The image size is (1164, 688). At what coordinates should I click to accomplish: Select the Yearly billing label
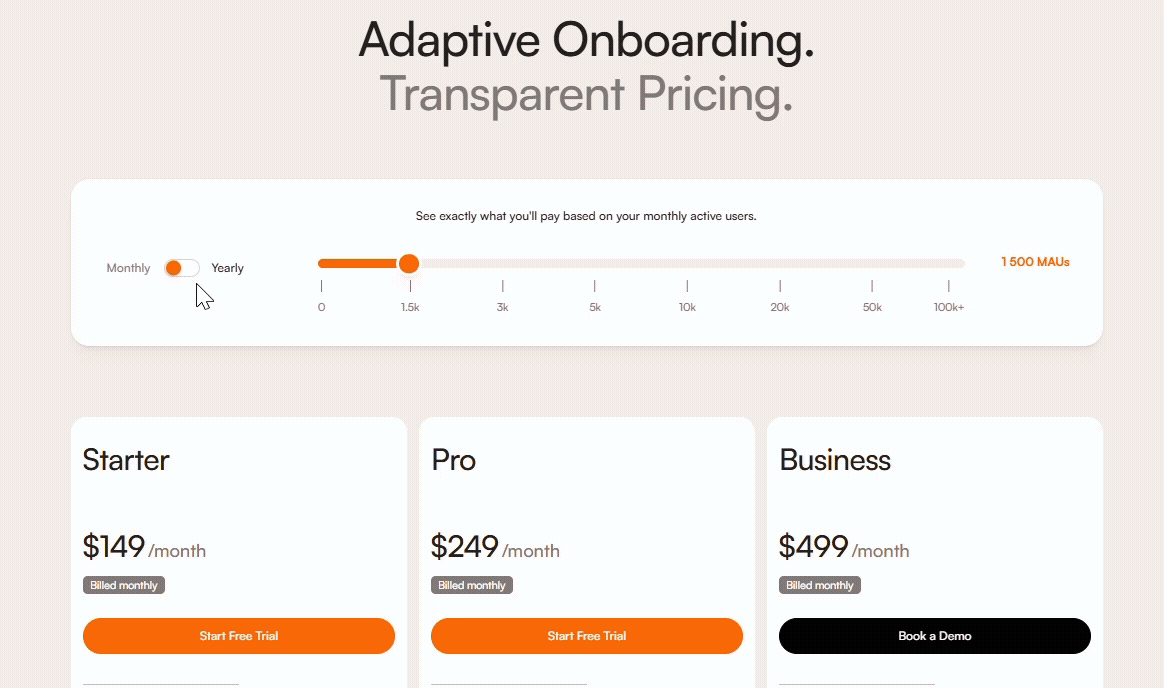point(227,268)
